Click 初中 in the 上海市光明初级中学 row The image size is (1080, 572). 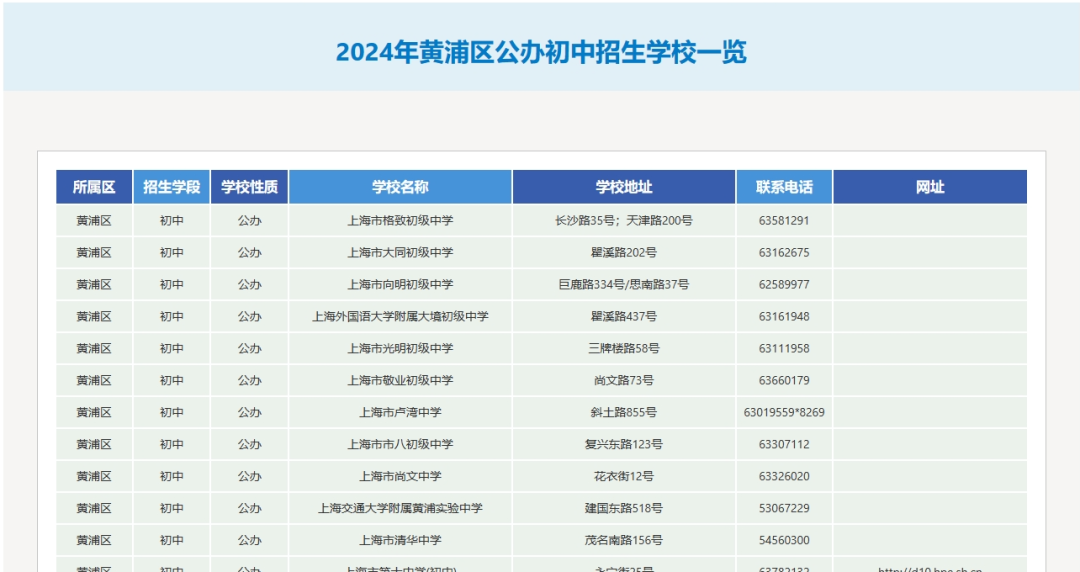coord(172,349)
